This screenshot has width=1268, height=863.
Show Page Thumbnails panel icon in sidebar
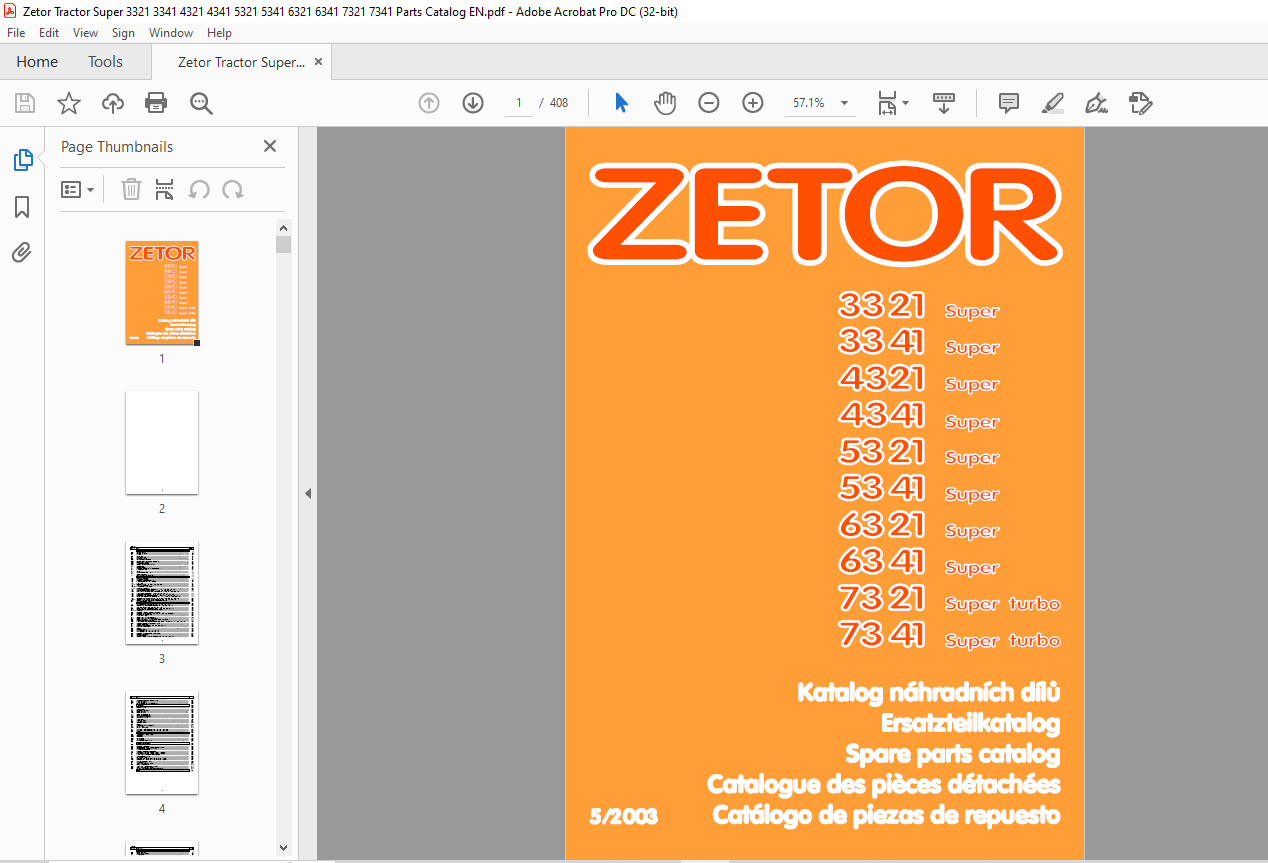pos(22,160)
